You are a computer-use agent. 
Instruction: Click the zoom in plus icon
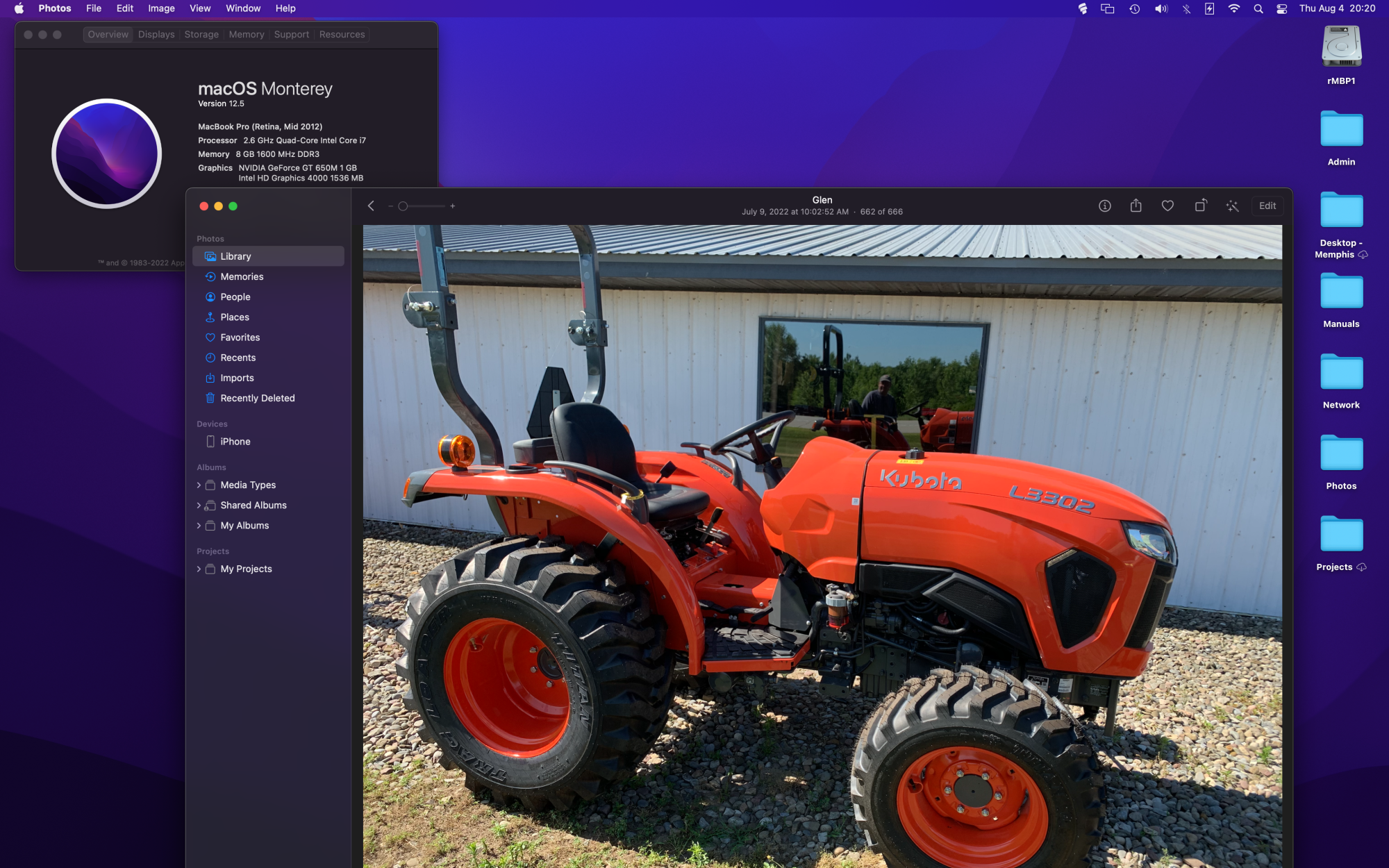[453, 206]
